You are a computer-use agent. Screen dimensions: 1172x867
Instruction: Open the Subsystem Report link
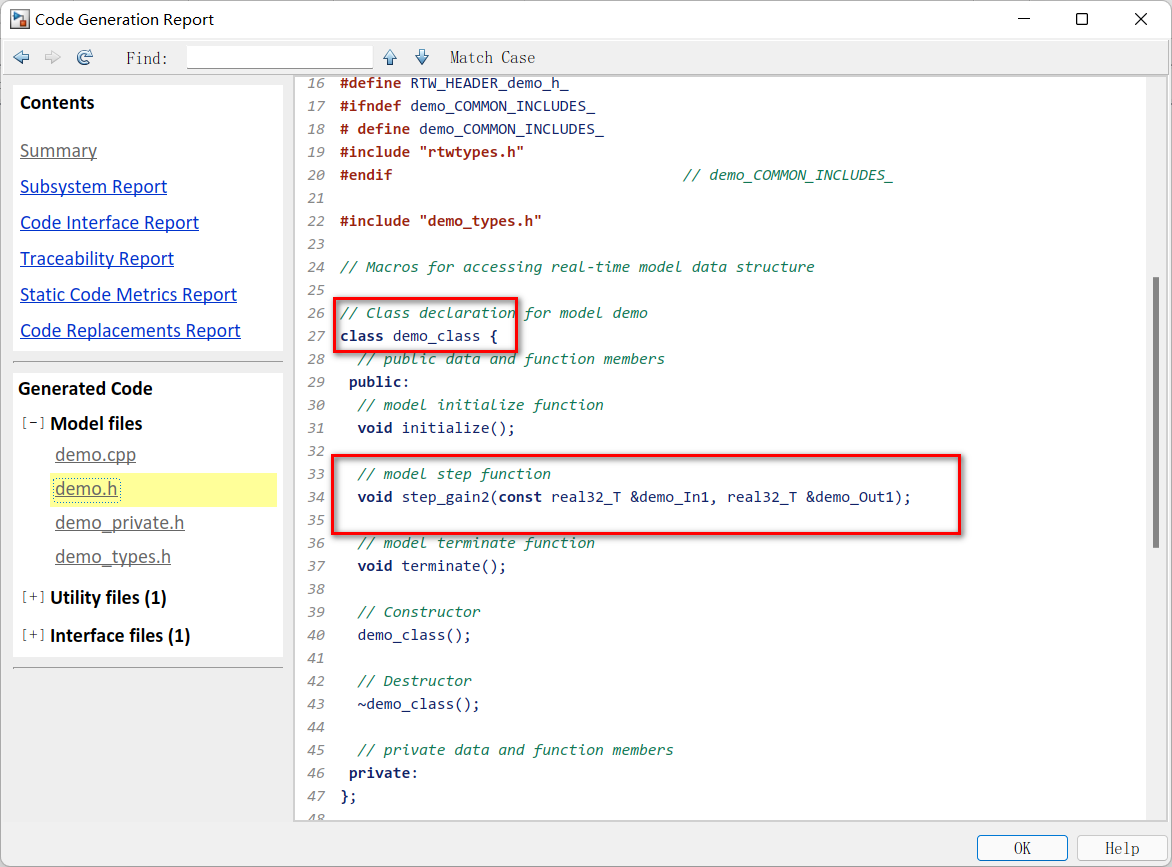(93, 187)
